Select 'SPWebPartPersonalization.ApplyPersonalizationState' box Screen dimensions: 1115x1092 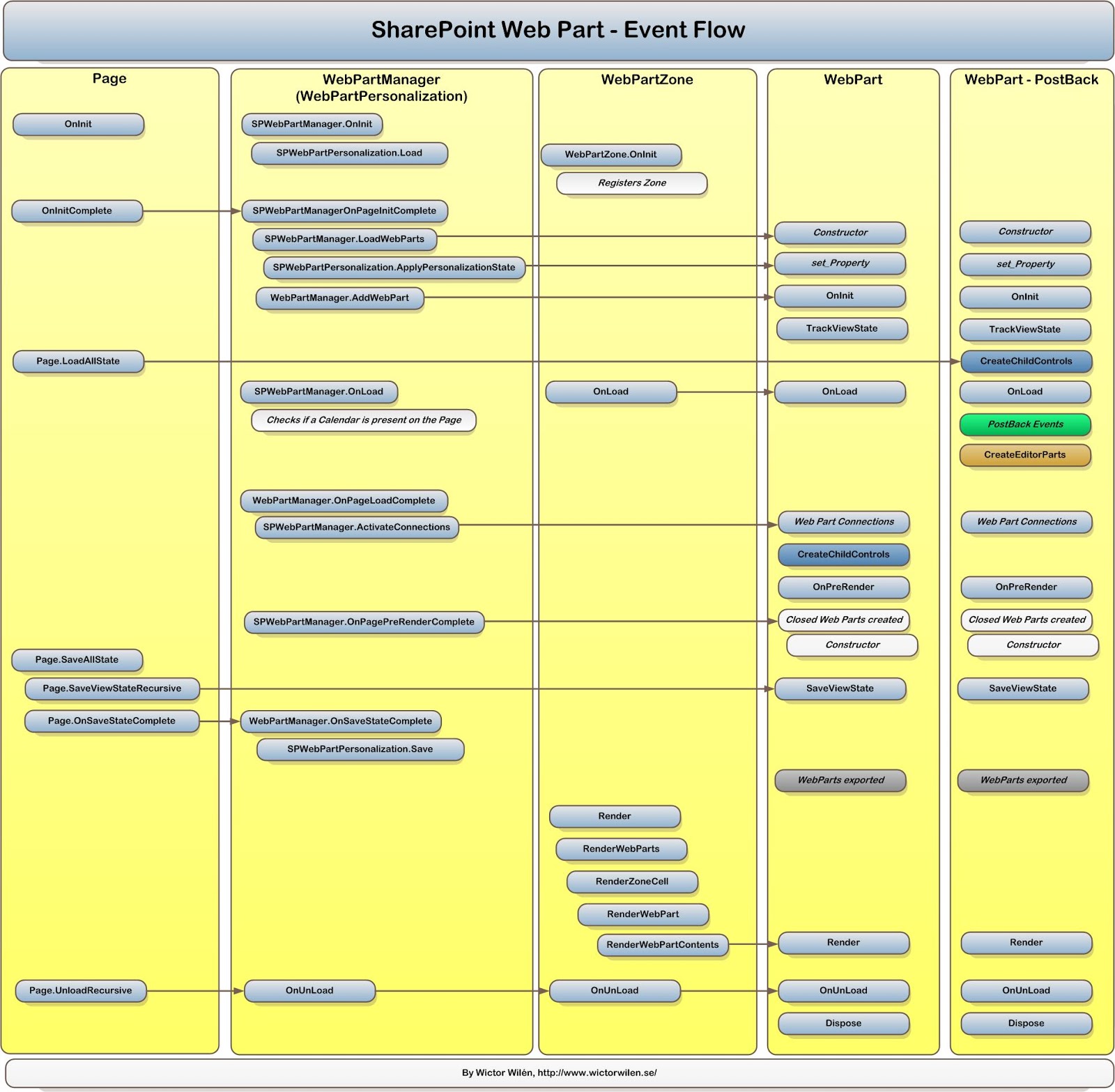click(x=394, y=268)
